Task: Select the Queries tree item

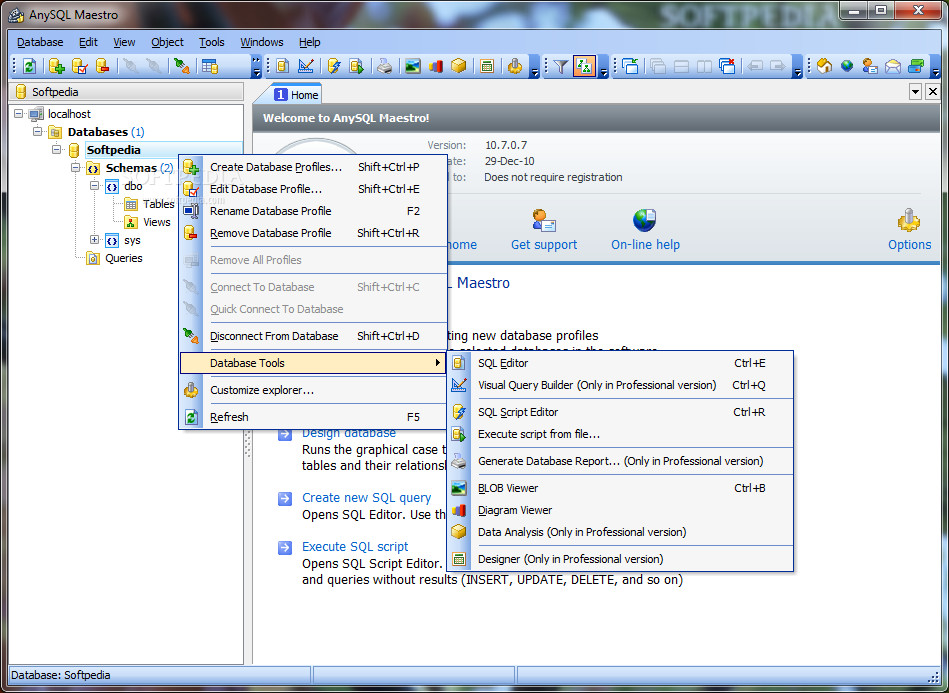Action: tap(123, 258)
